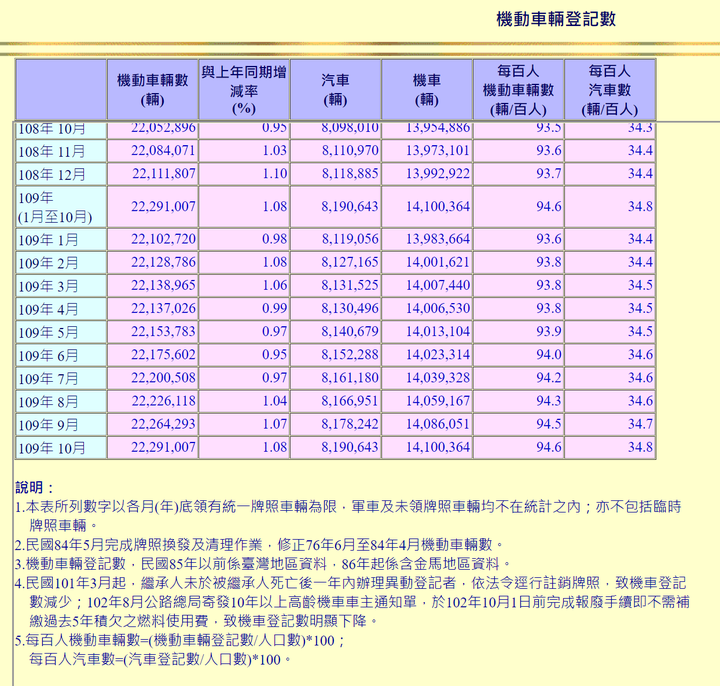This screenshot has height=686, width=720.
Task: Select the 每百人汽車數 column header
Action: [609, 90]
